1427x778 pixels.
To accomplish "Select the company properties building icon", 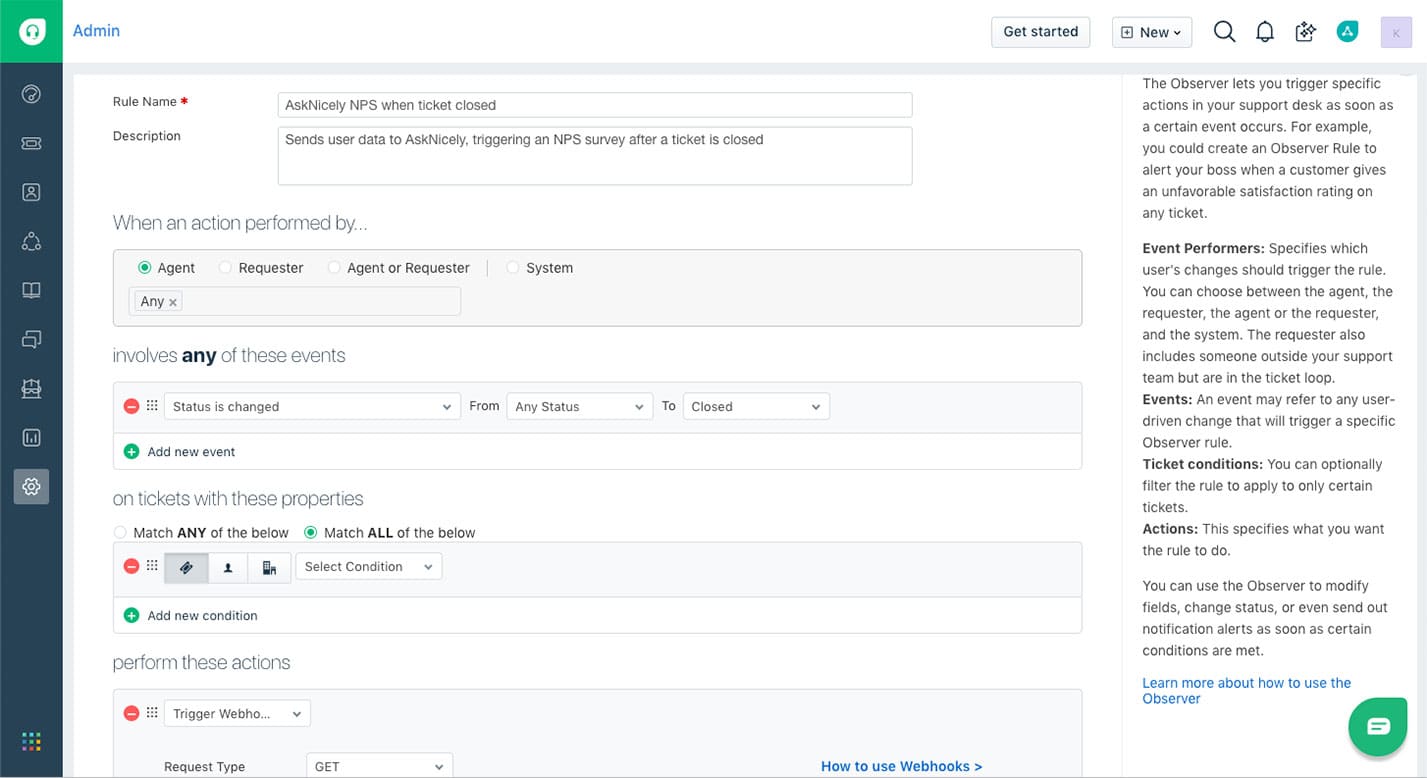I will (269, 567).
